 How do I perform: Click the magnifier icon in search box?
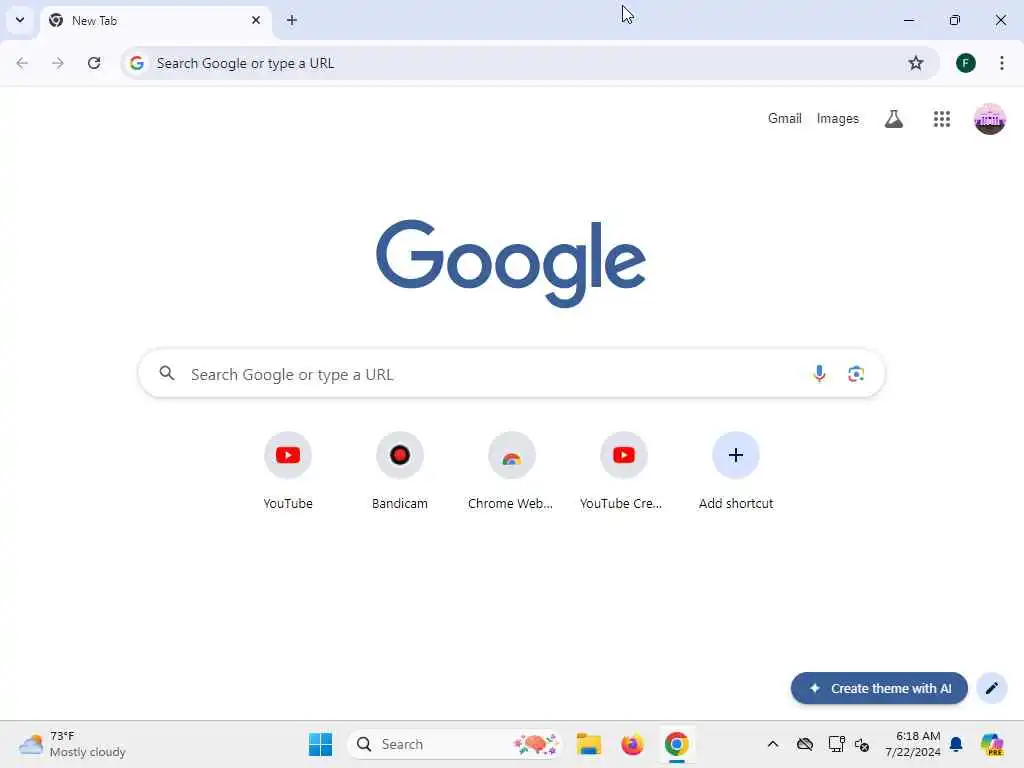coord(167,373)
